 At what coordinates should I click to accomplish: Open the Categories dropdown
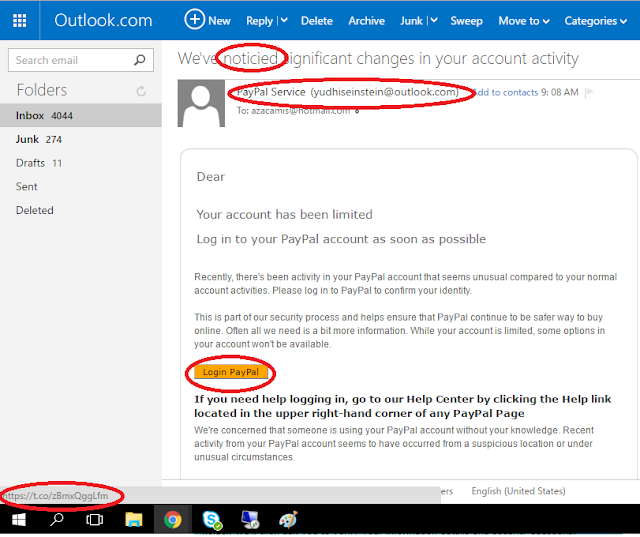click(x=596, y=21)
